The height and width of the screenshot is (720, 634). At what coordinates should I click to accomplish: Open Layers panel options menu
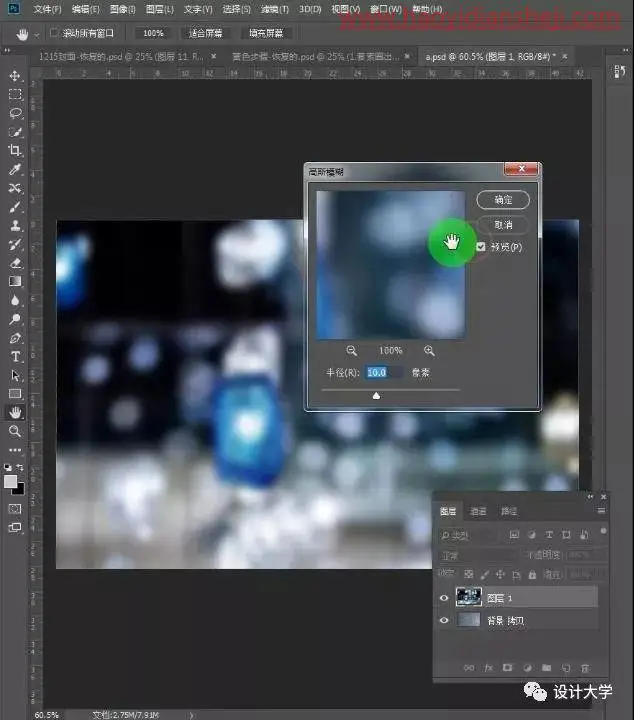601,511
